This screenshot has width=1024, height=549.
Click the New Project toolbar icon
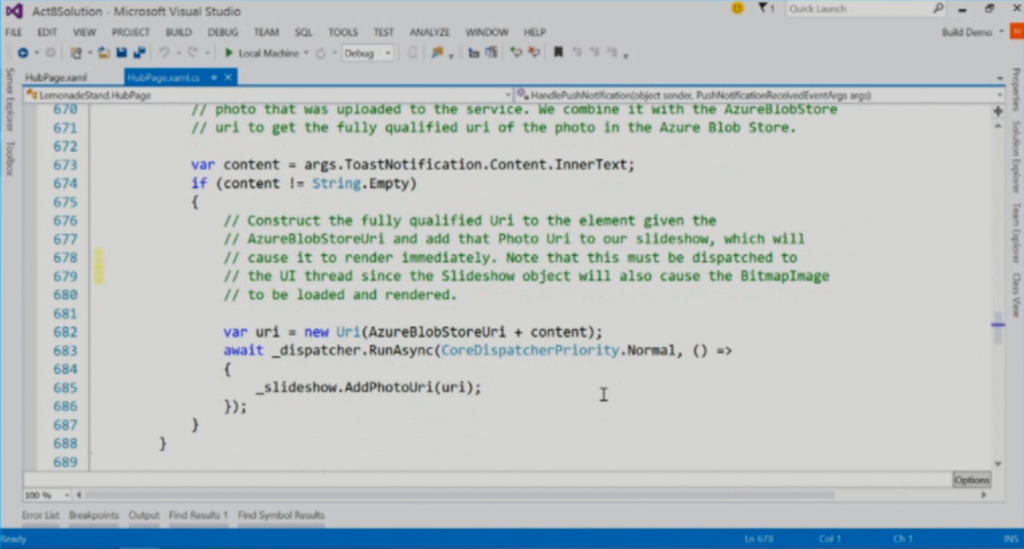tap(76, 53)
